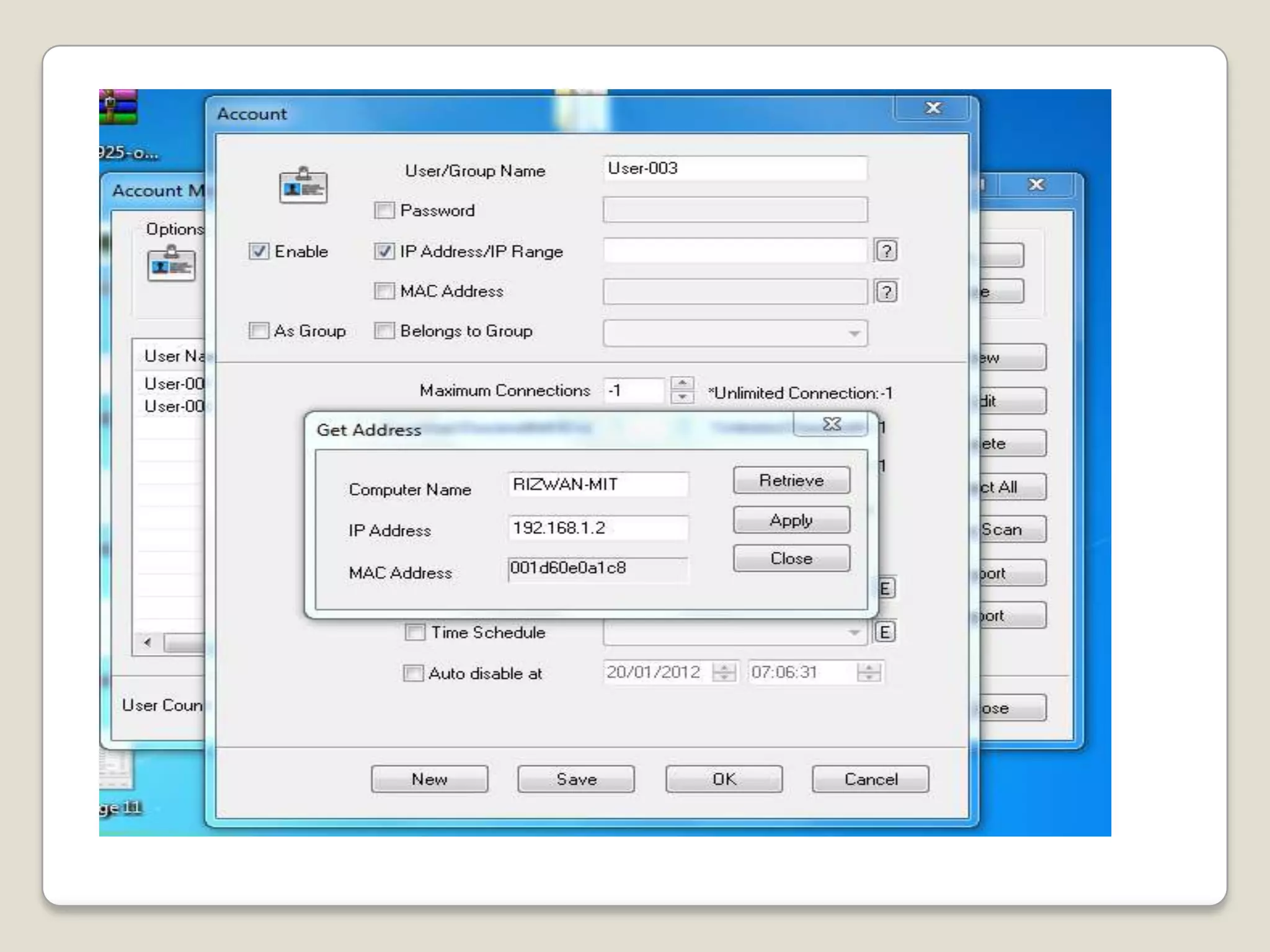
Task: Expand the Belongs to Group dropdown
Action: click(854, 333)
